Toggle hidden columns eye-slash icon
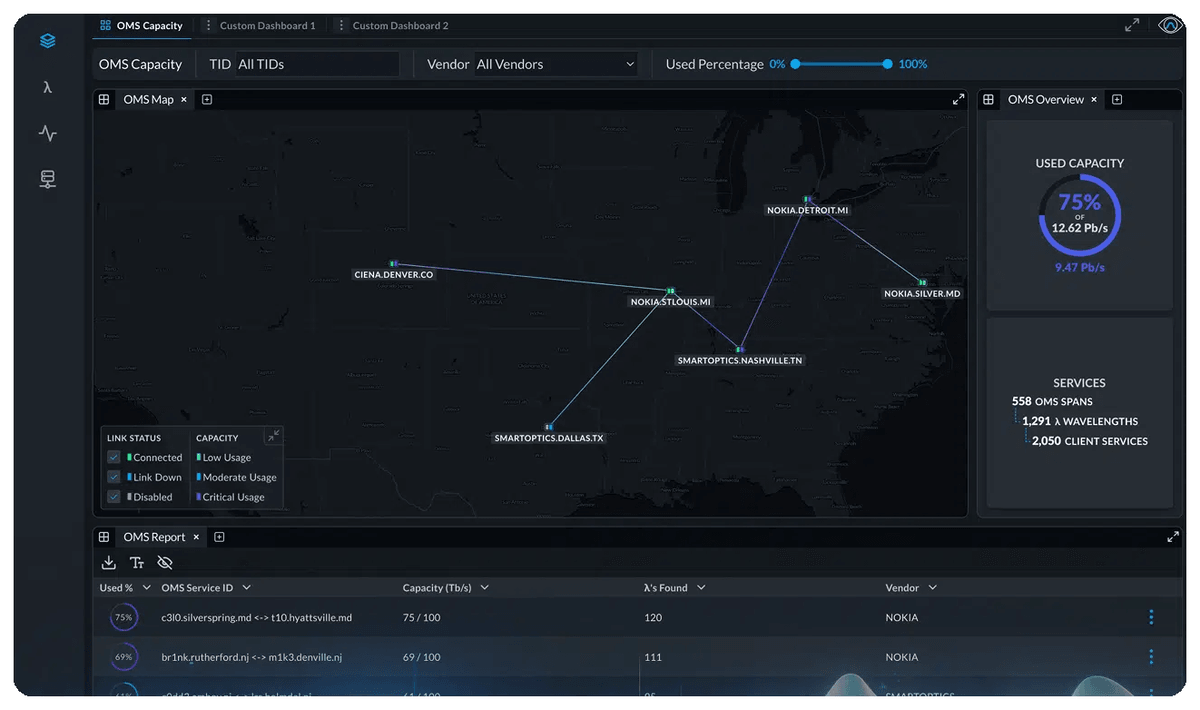Viewport: 1200px width, 710px height. click(165, 563)
